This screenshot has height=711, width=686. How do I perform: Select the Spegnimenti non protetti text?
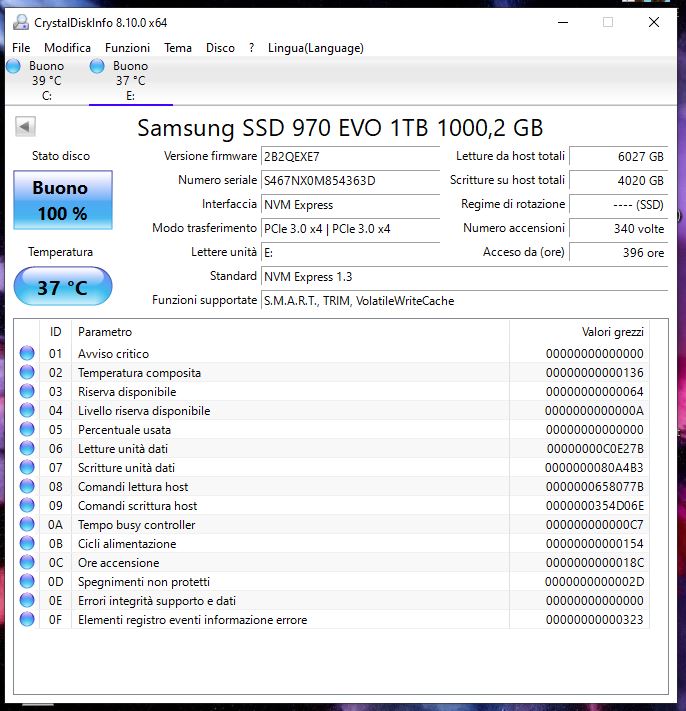tap(144, 582)
